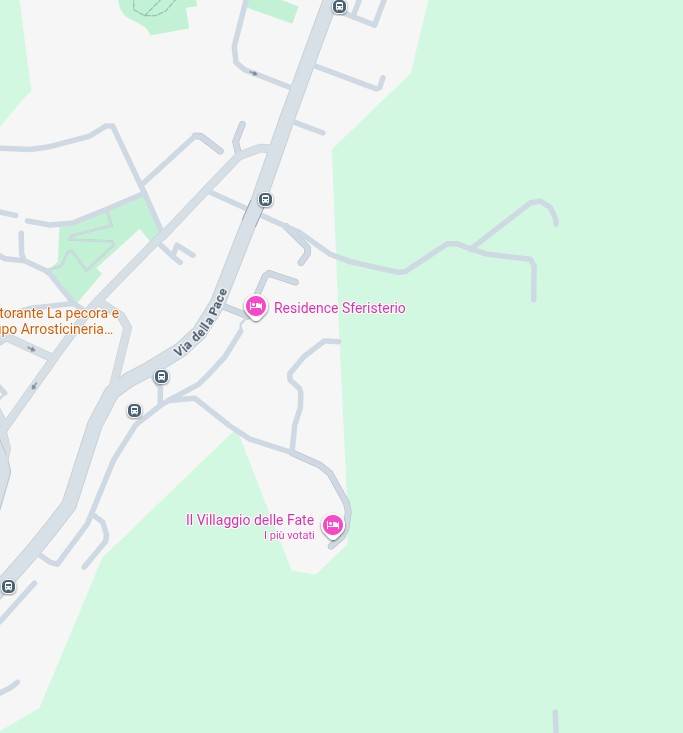This screenshot has height=733, width=683.
Task: Select the green park area at the top of the map
Action: (x=157, y=14)
